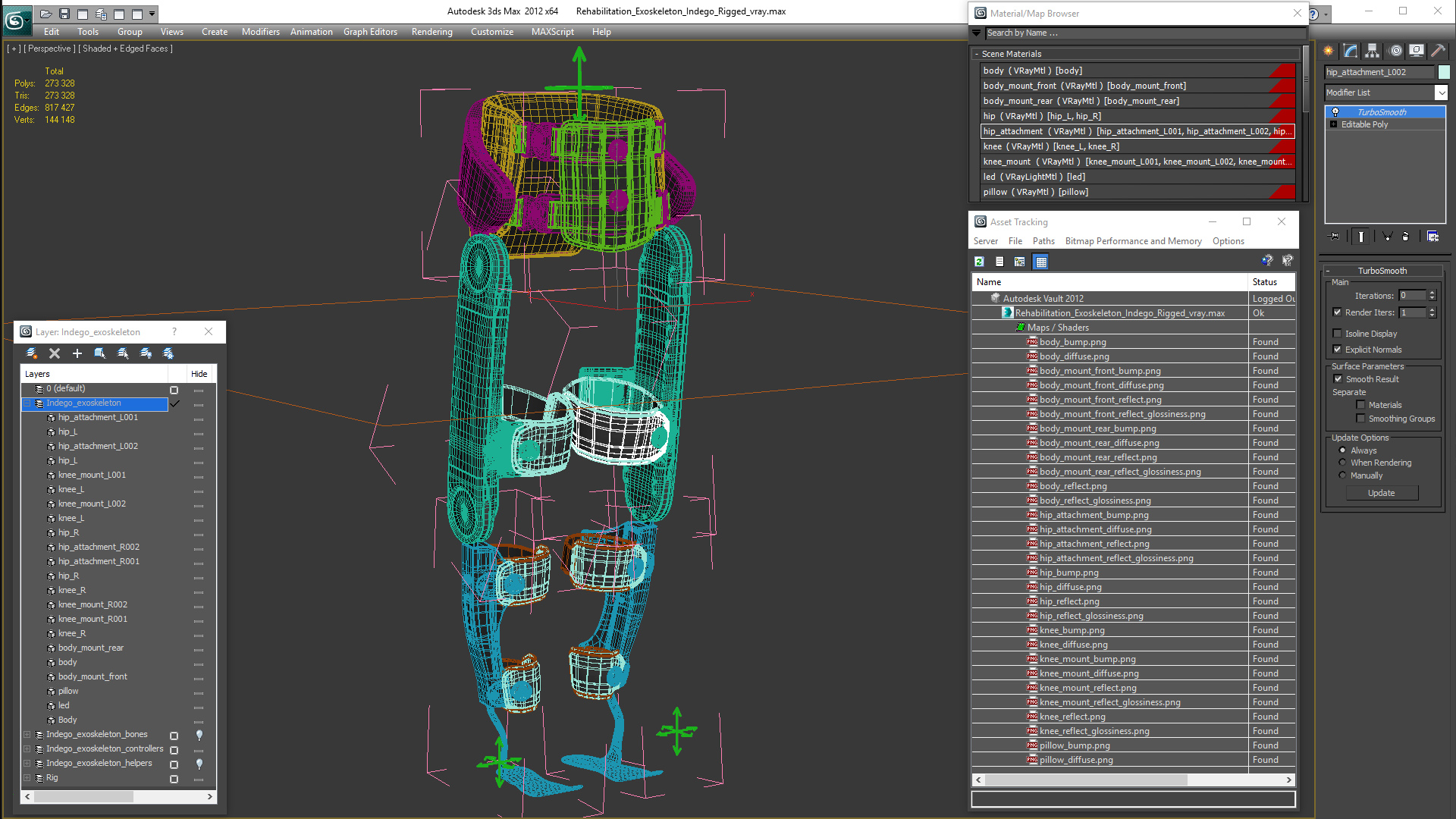This screenshot has height=819, width=1456.
Task: Select the When Rendering update option
Action: [1342, 463]
